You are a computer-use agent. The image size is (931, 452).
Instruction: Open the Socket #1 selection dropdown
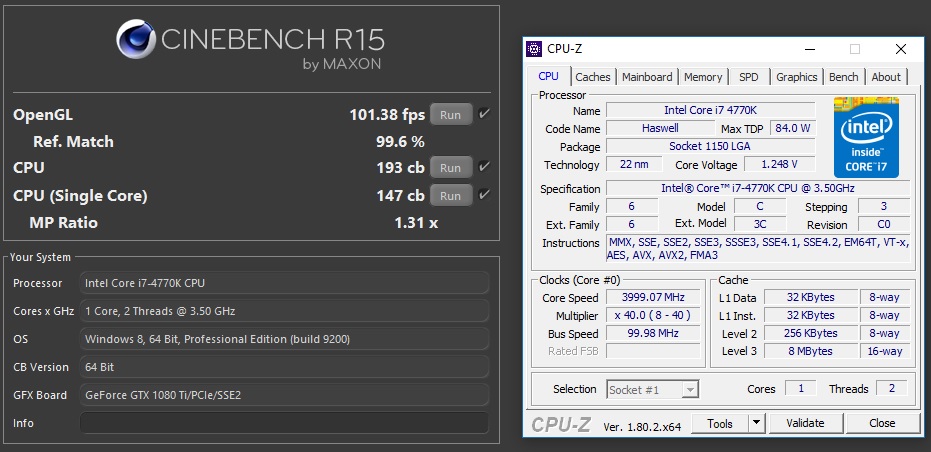653,390
